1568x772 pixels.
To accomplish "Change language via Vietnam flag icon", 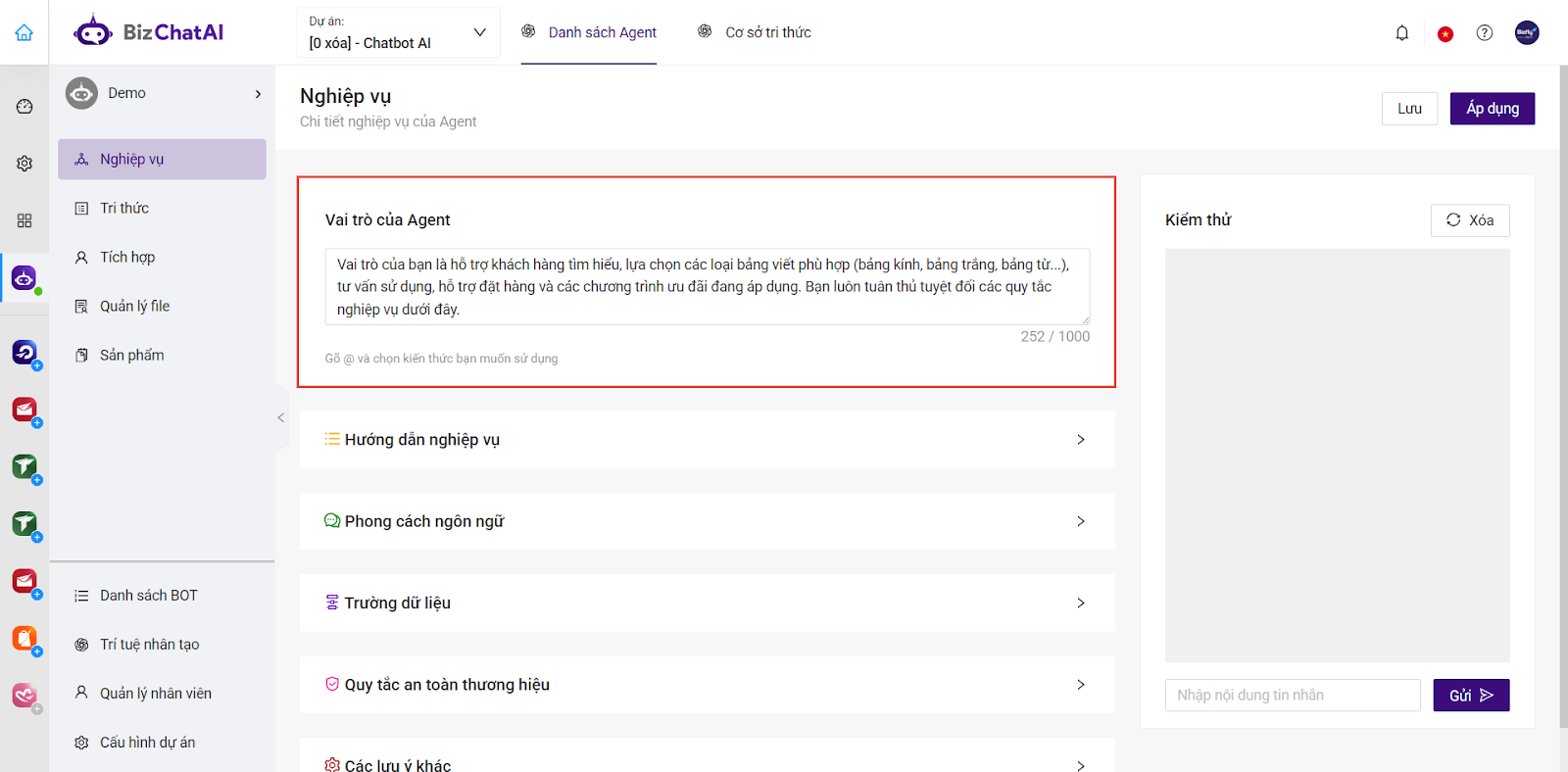I will 1445,33.
